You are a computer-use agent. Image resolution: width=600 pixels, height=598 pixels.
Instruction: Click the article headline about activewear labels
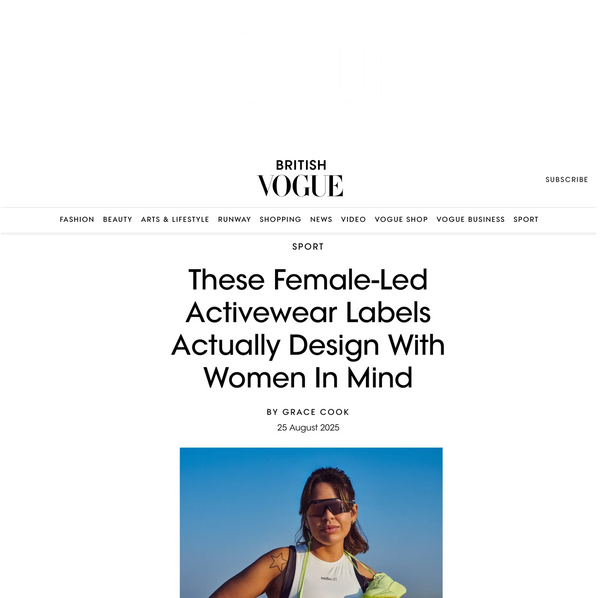coord(308,329)
